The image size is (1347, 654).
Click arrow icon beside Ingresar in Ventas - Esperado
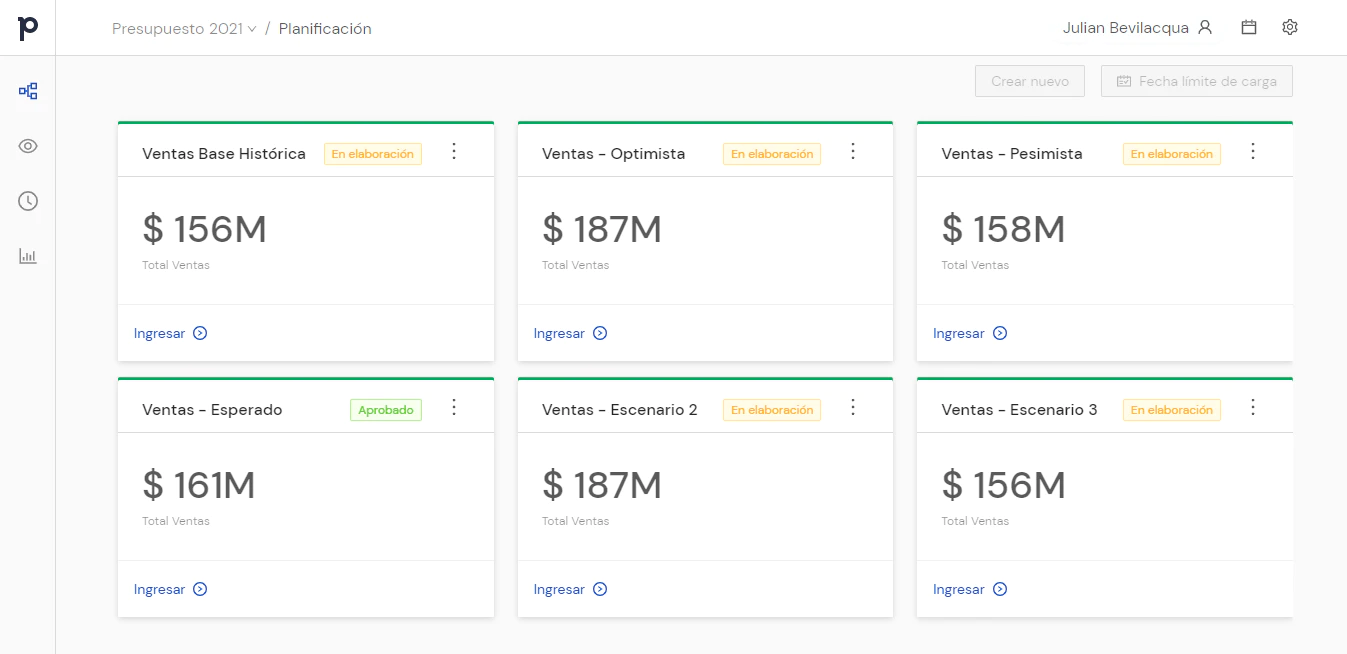[200, 589]
